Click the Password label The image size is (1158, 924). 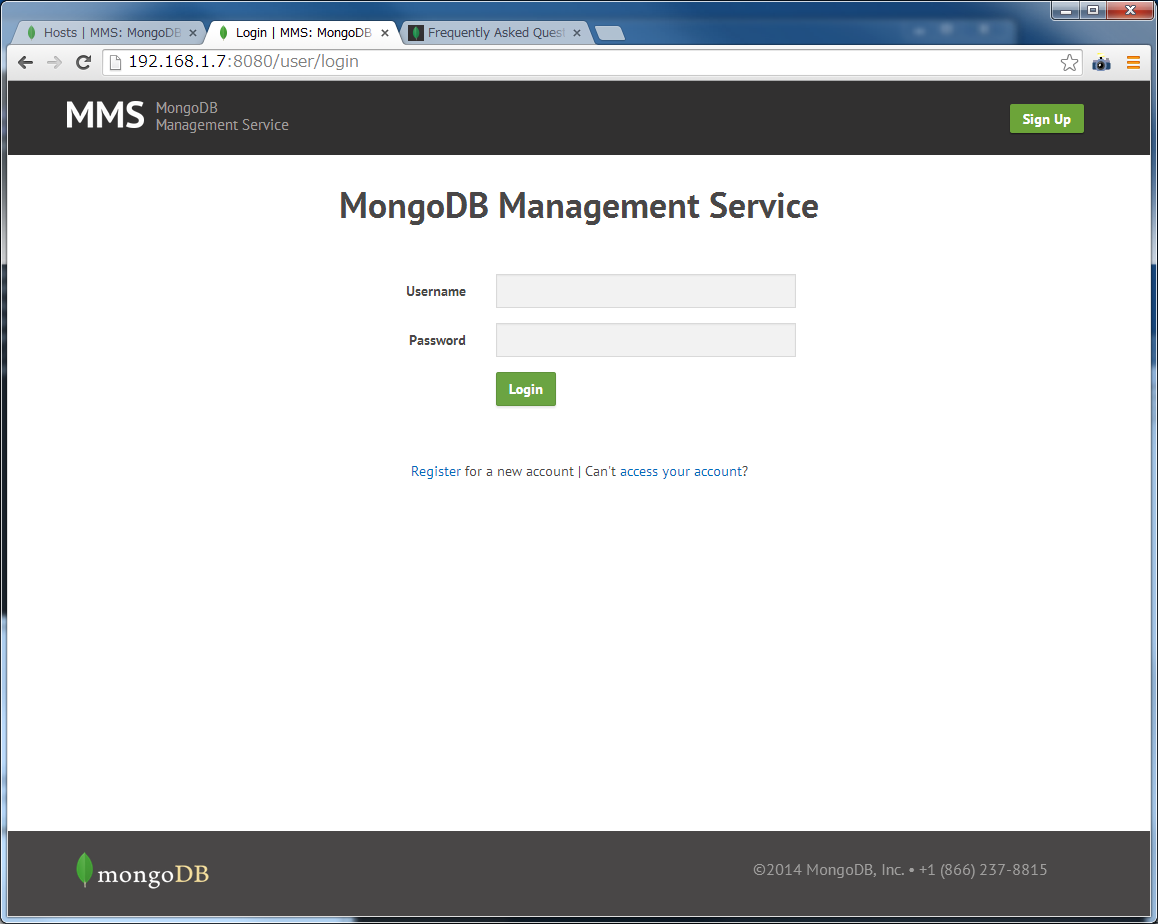437,340
